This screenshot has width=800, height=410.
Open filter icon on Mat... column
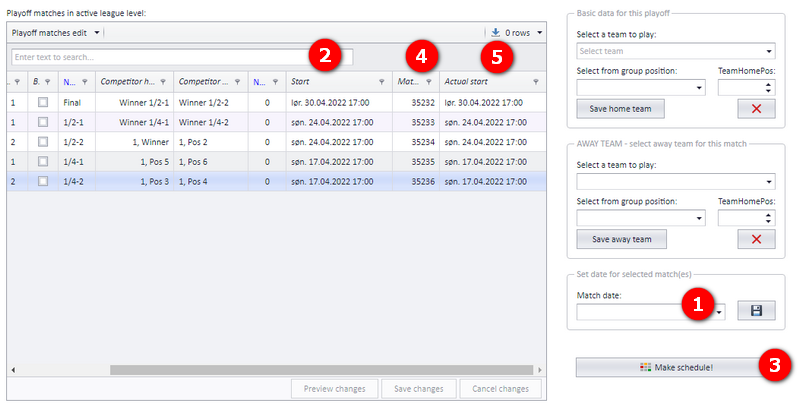click(429, 82)
